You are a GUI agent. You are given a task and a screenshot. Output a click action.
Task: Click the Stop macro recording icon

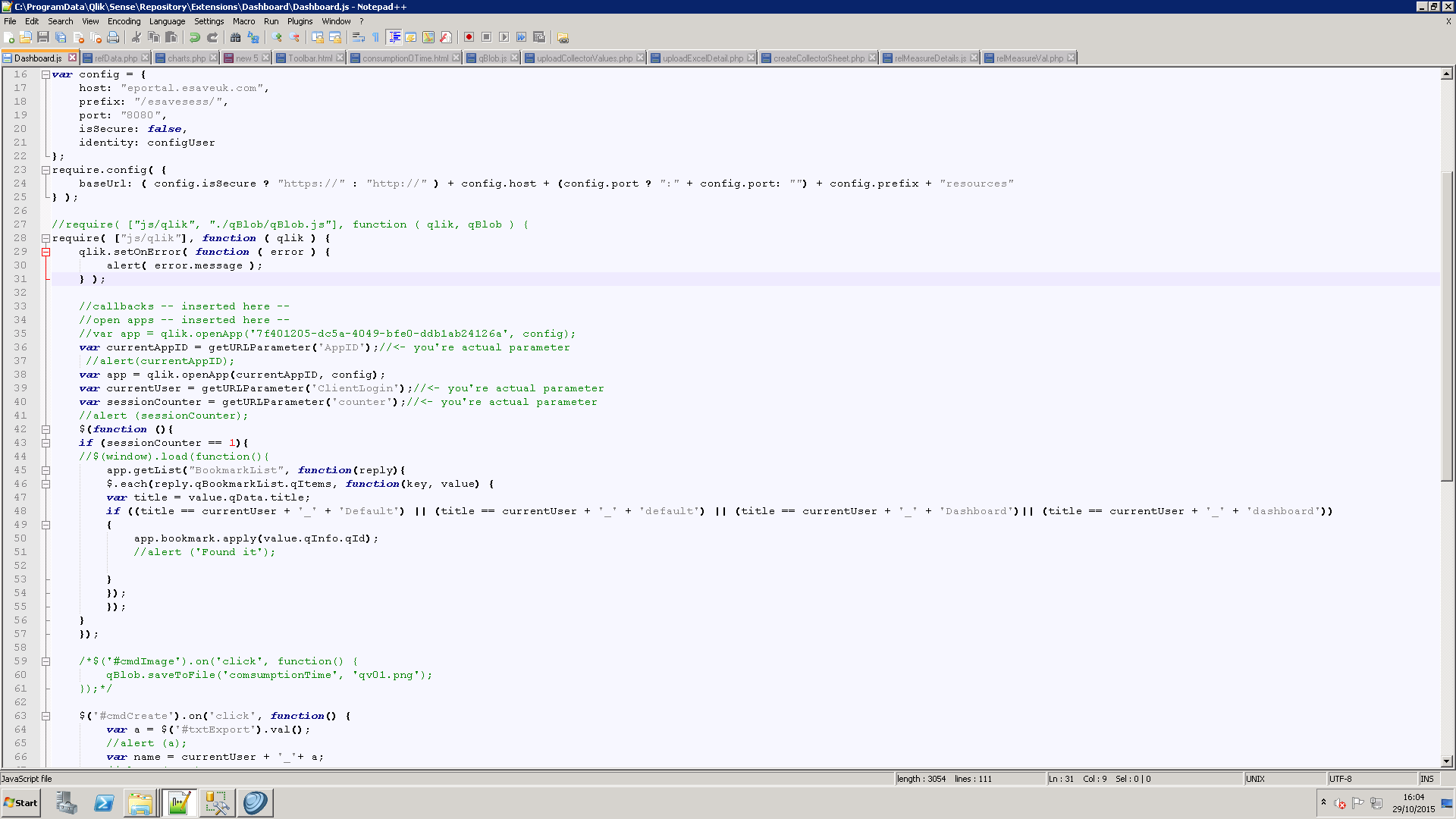click(487, 37)
